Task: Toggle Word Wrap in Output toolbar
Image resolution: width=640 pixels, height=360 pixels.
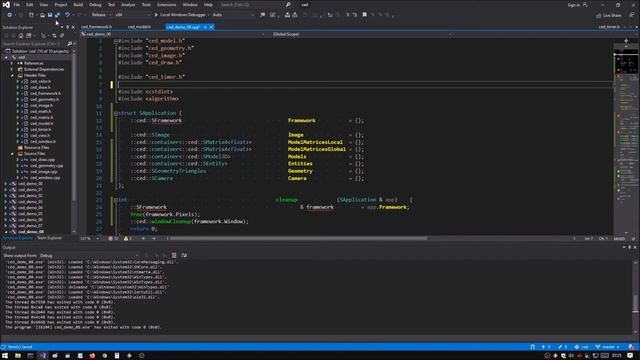Action: click(x=184, y=256)
